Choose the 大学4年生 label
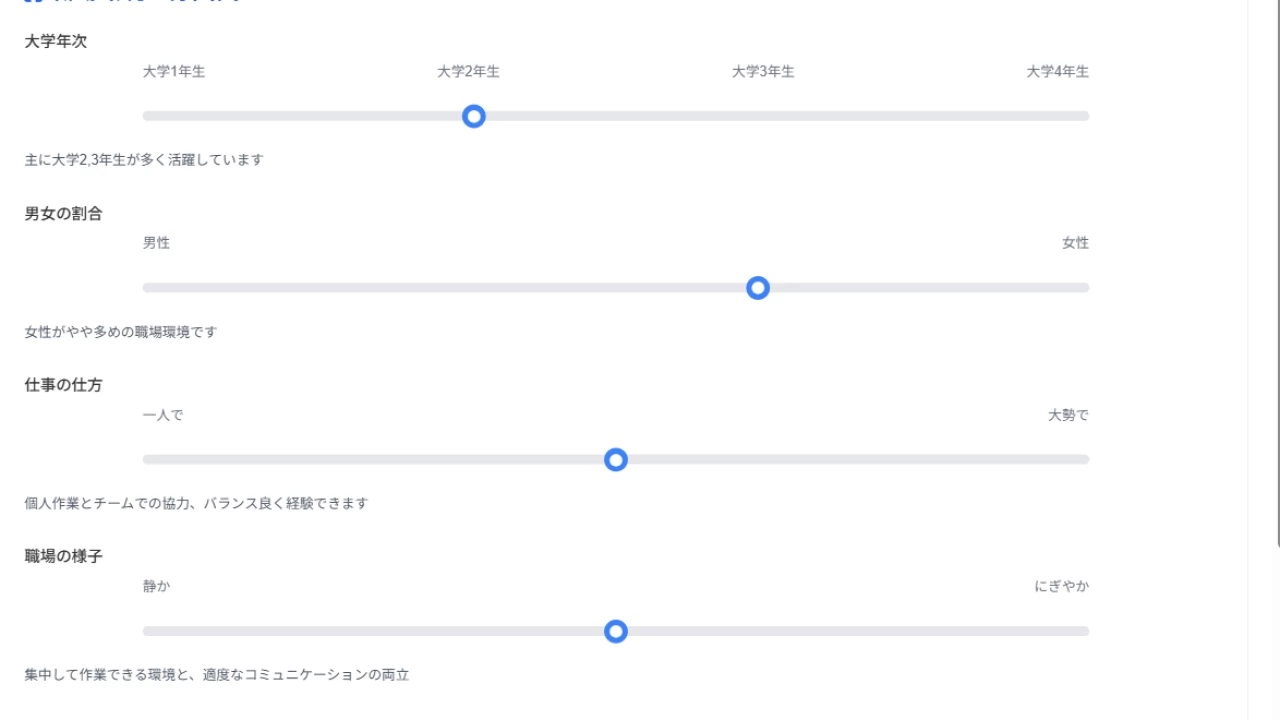The width and height of the screenshot is (1280, 720). [x=1057, y=72]
